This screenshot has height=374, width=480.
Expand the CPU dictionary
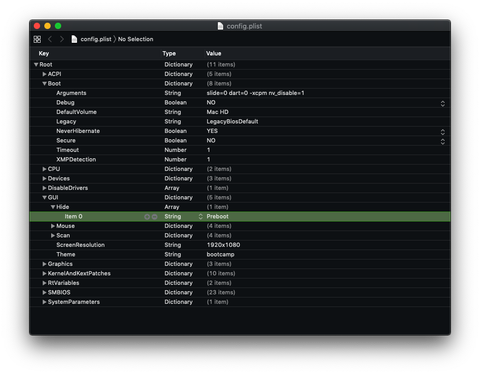(x=44, y=169)
